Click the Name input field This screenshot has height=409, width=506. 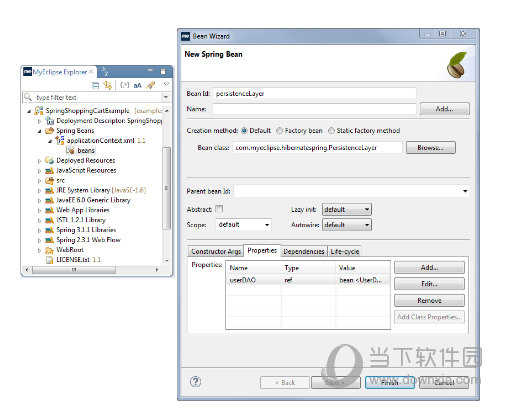[x=314, y=109]
